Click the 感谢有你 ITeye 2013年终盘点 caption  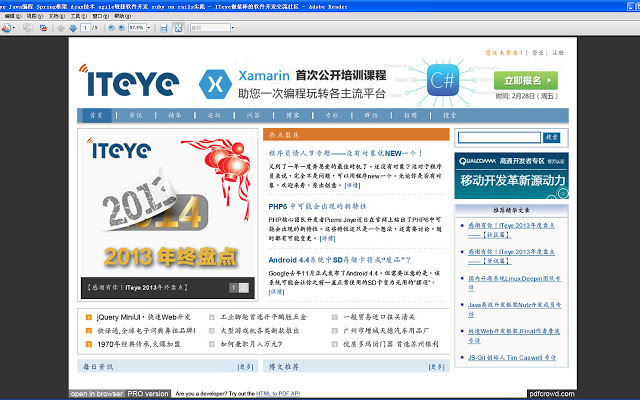(137, 288)
